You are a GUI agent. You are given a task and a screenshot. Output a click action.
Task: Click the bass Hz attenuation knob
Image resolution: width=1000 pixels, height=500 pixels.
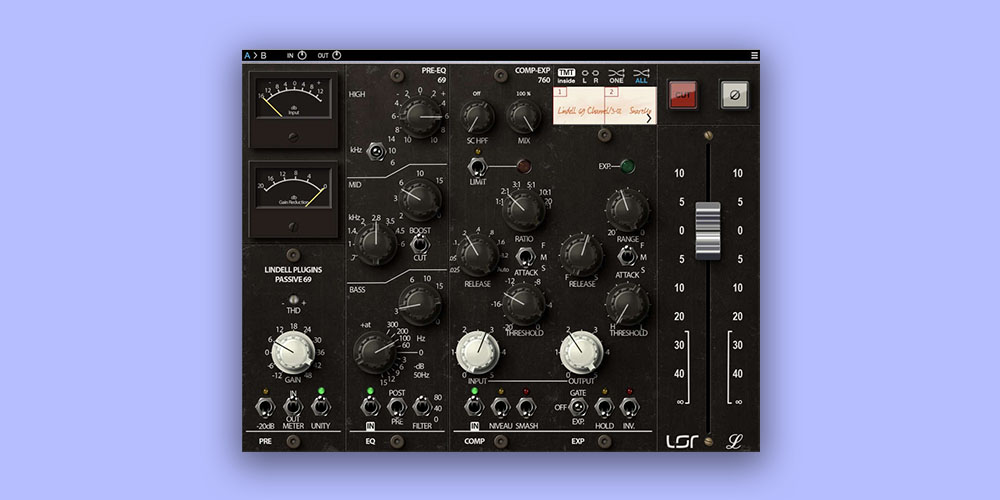pyautogui.click(x=375, y=352)
